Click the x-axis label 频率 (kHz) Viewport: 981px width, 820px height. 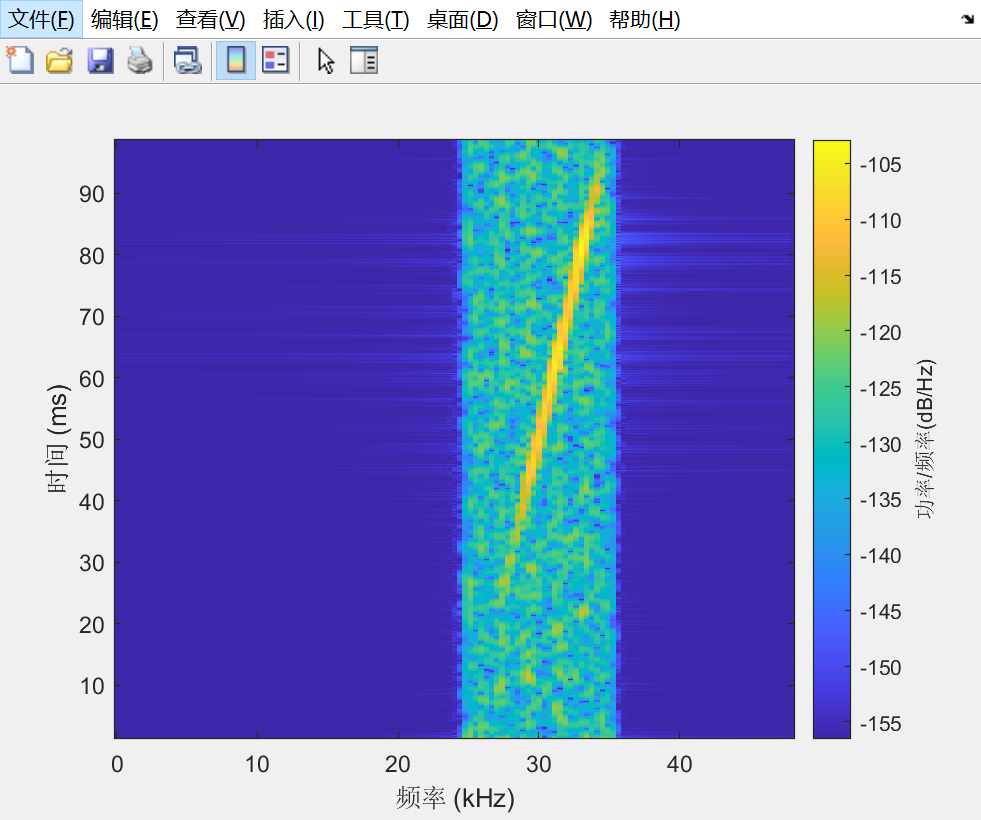coord(455,798)
